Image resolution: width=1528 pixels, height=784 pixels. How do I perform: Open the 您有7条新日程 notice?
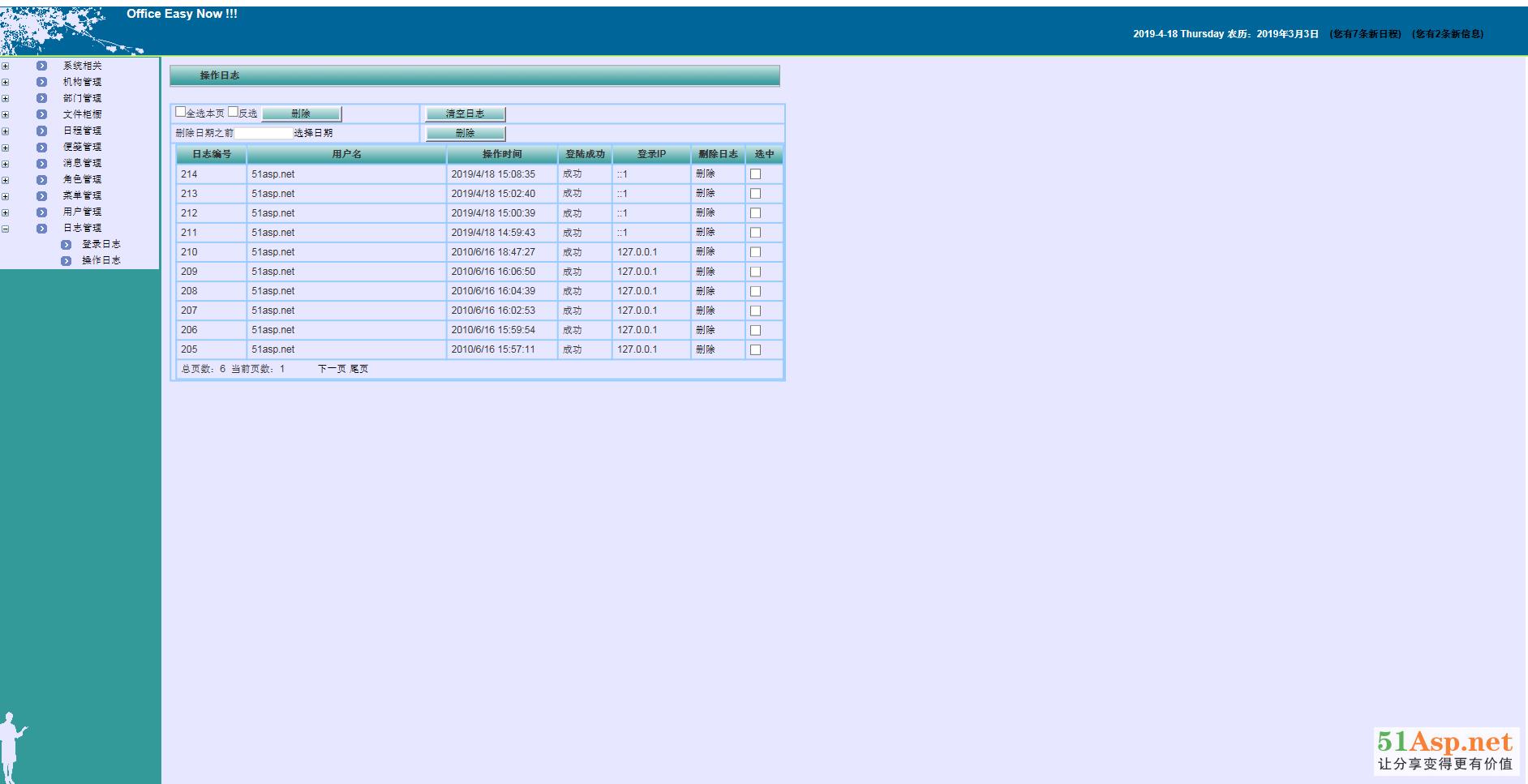(1367, 34)
